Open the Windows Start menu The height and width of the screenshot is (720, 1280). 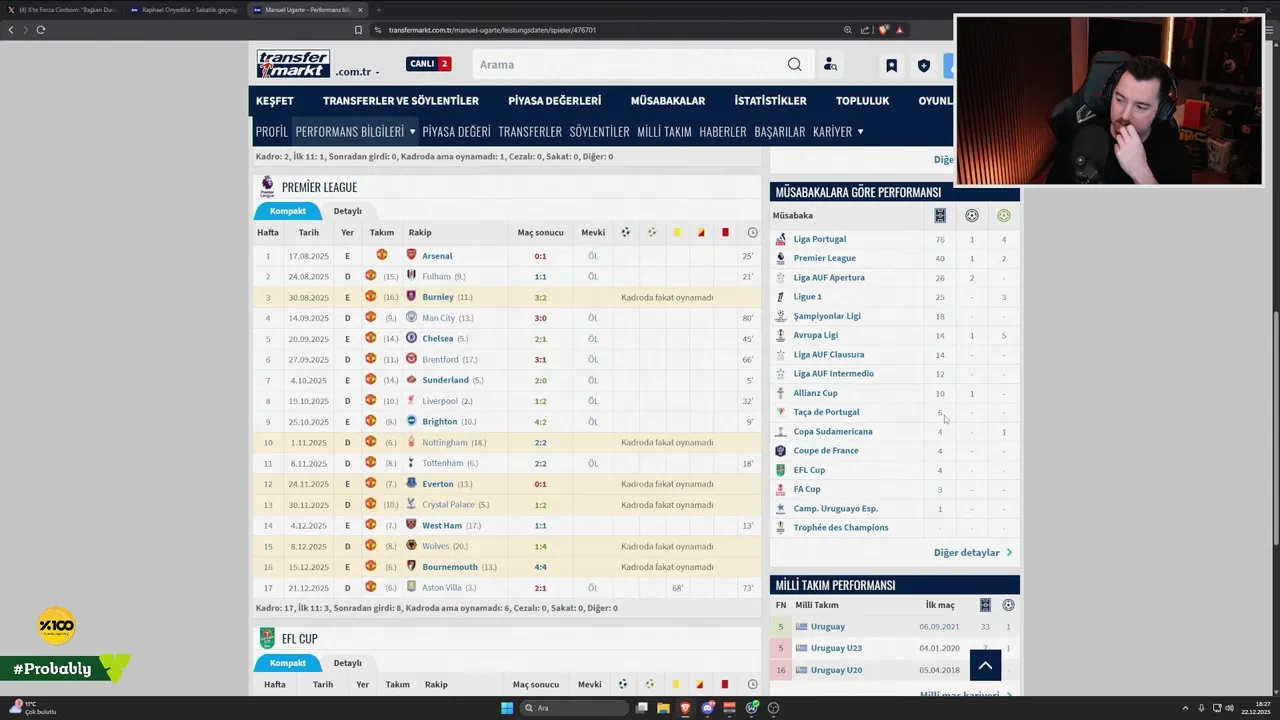pyautogui.click(x=507, y=708)
